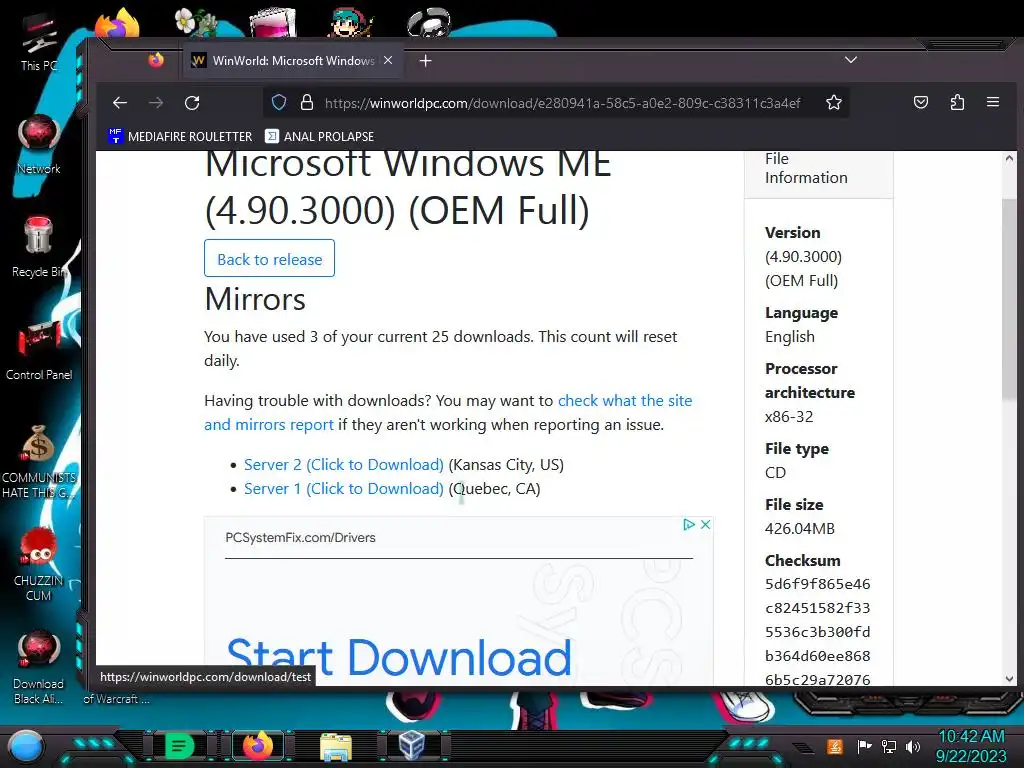Click the Mirrors heading

pos(255,299)
